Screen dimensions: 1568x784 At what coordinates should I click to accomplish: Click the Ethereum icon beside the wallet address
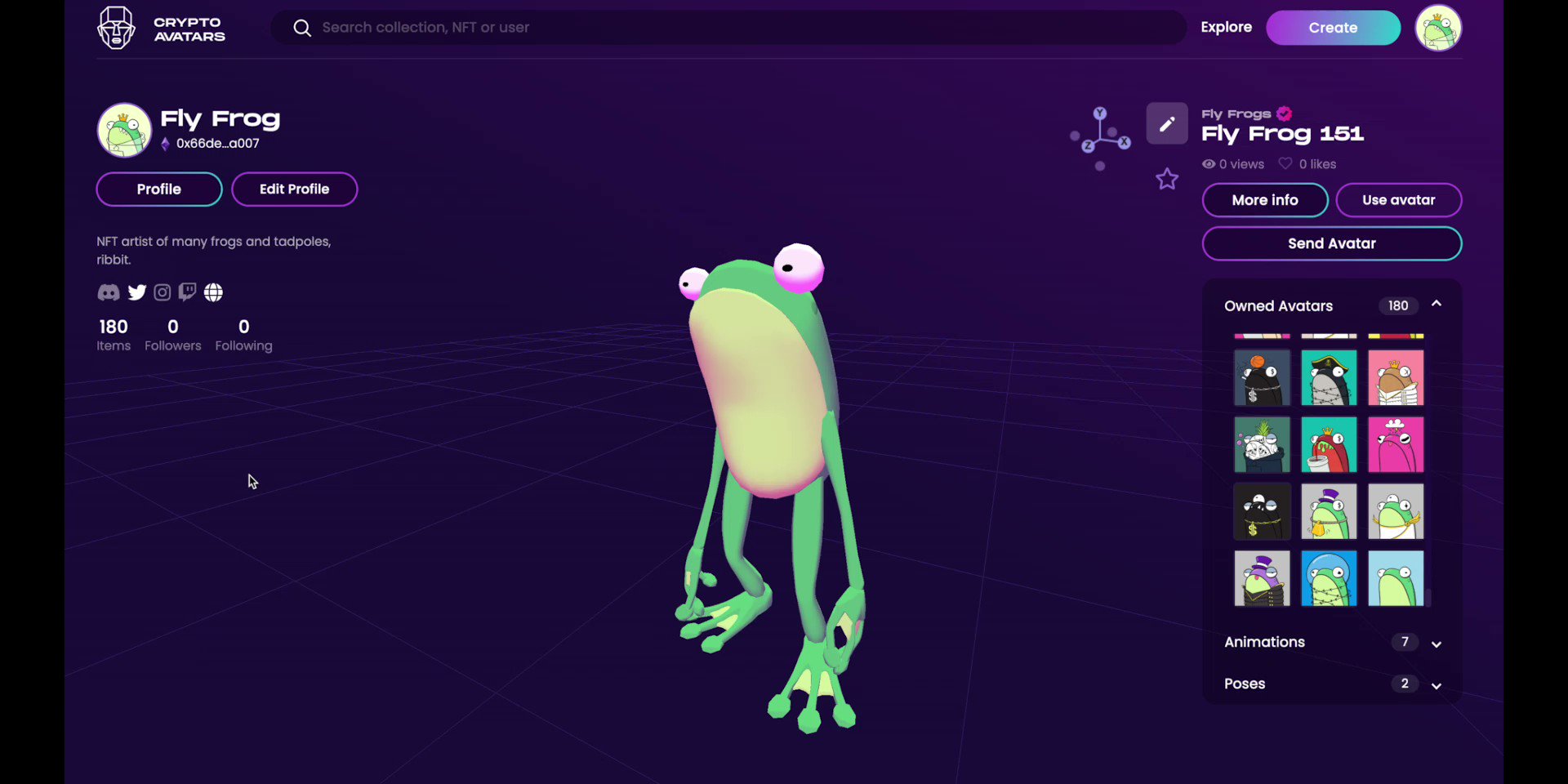coord(166,144)
